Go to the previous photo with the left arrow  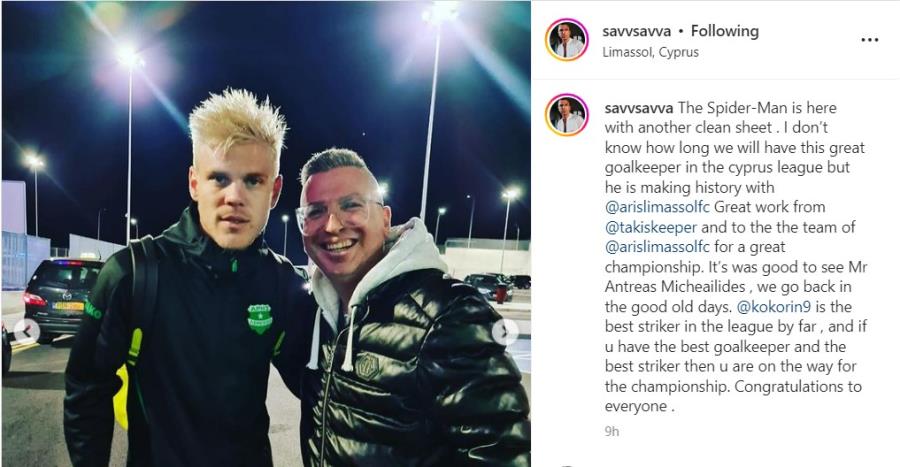(27, 332)
